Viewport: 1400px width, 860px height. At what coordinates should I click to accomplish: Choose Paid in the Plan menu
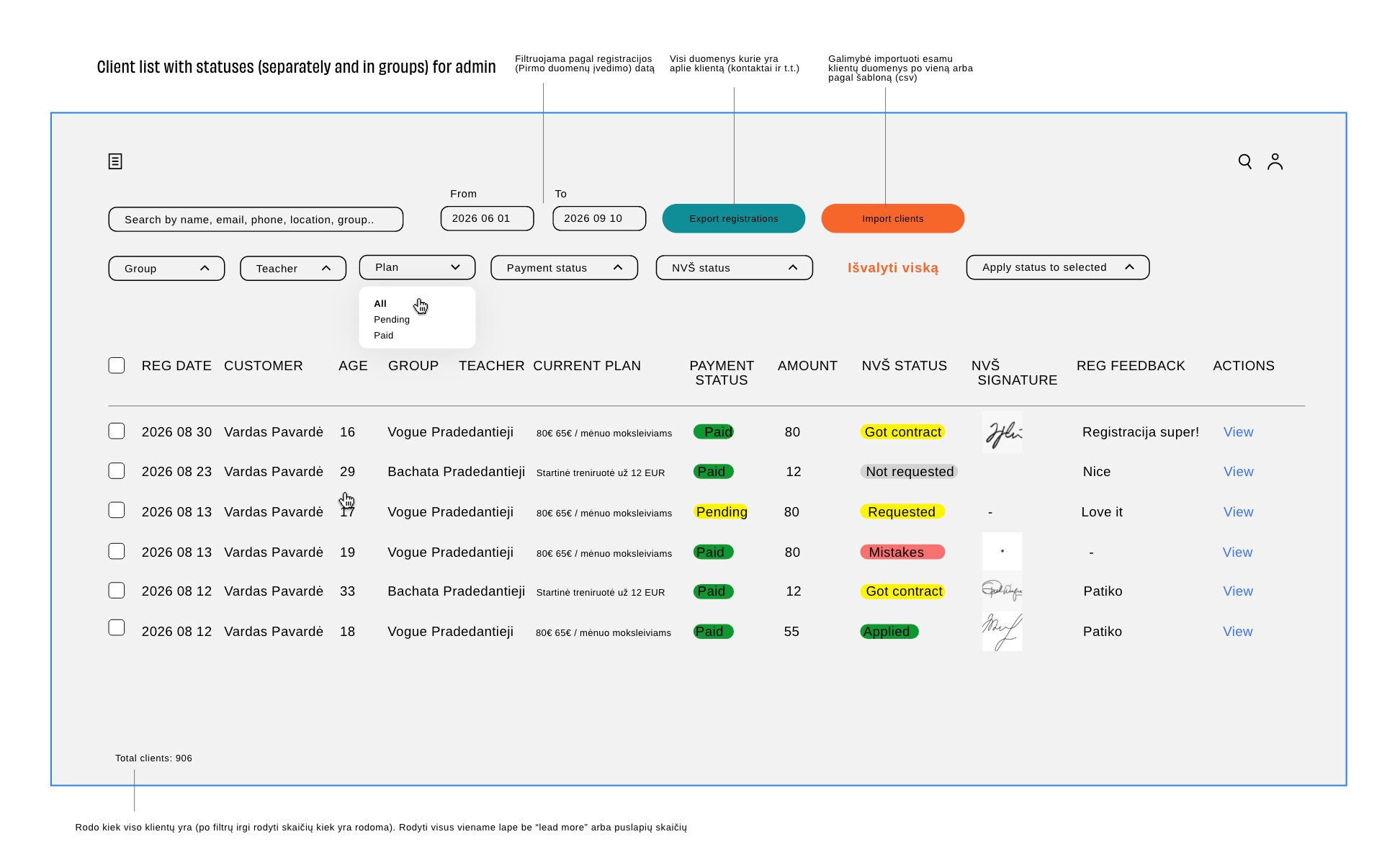point(383,335)
